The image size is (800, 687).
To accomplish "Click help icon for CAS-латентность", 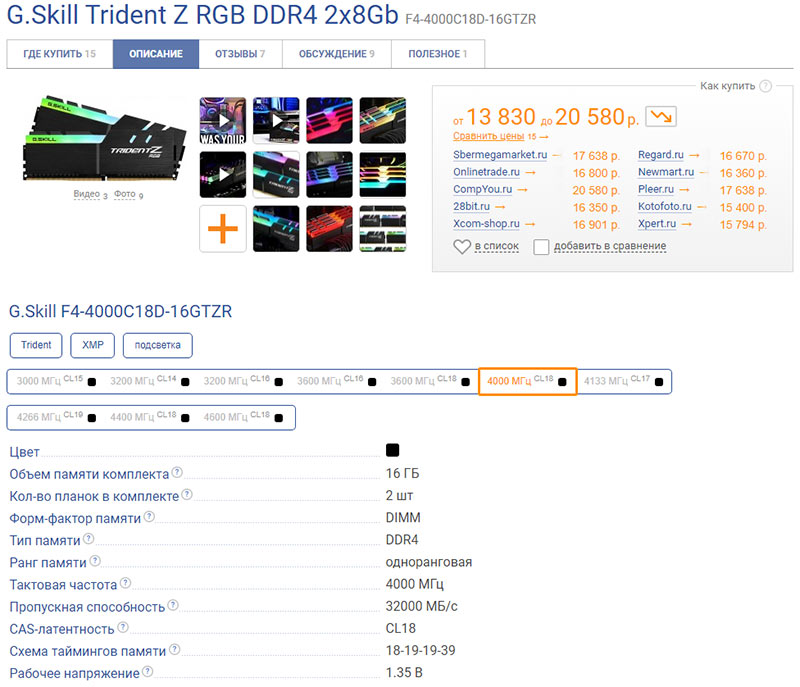I will coord(123,627).
